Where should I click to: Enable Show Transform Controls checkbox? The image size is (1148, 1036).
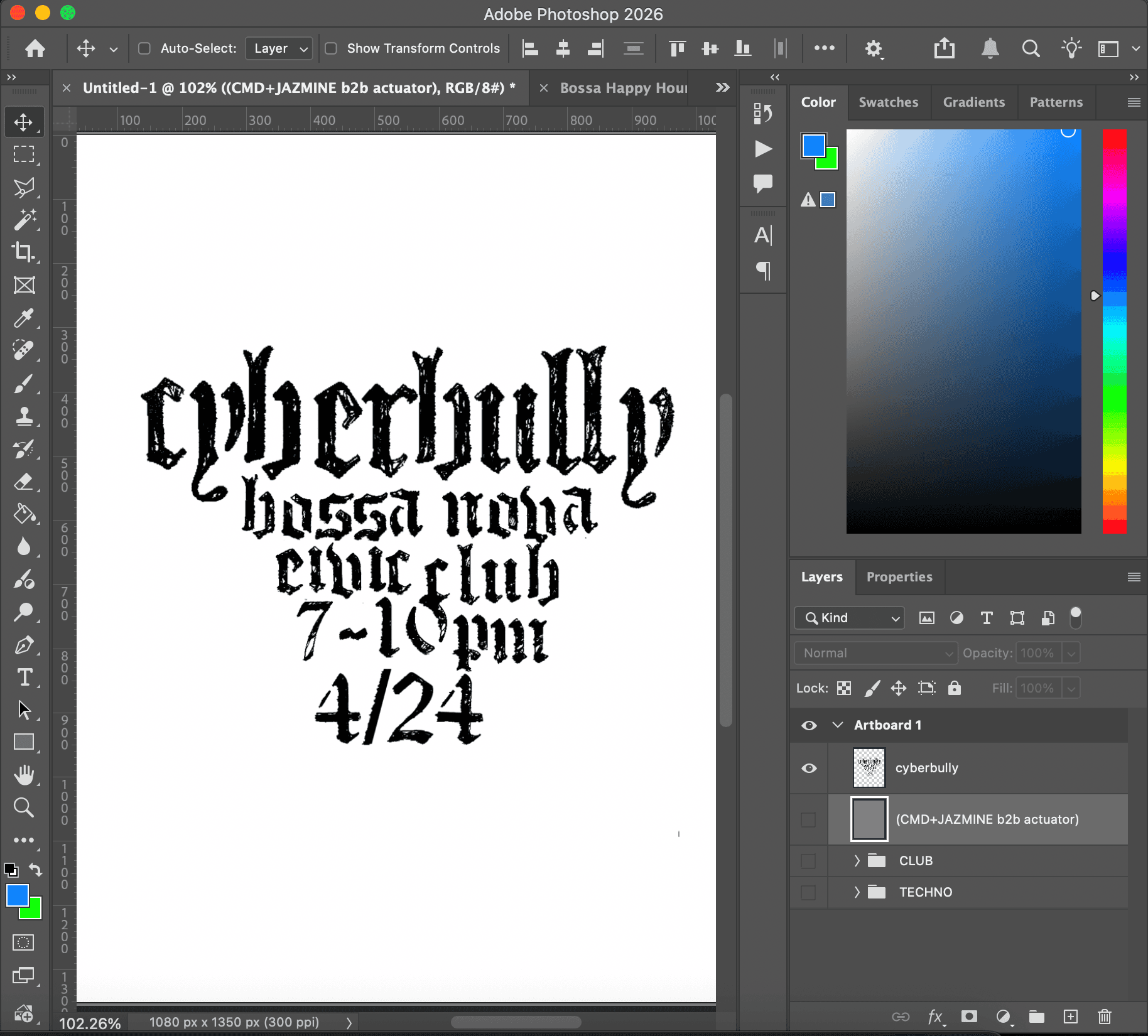(331, 48)
